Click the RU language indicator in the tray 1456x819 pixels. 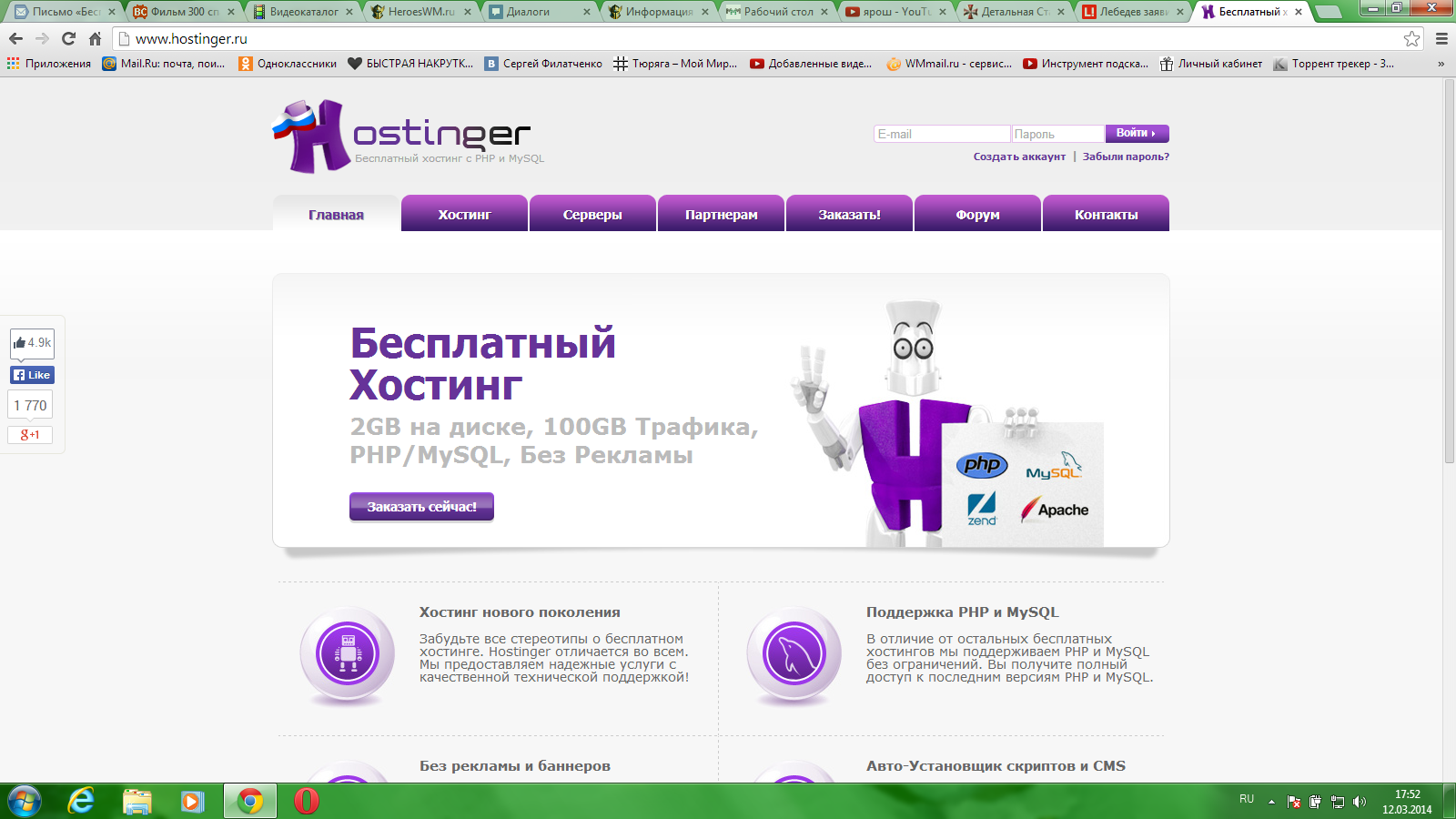coord(1247,799)
